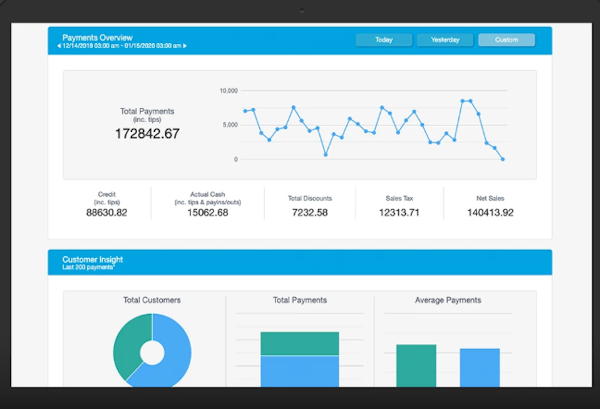
Task: Click the next date range arrow
Action: [x=185, y=46]
